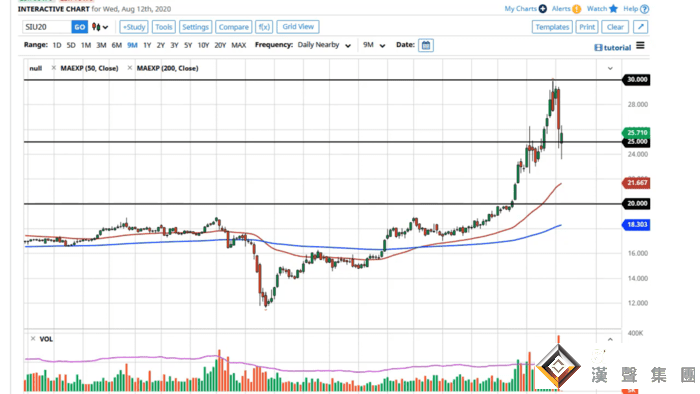Open chart Settings
Screen dimensions: 700x394
[x=195, y=27]
